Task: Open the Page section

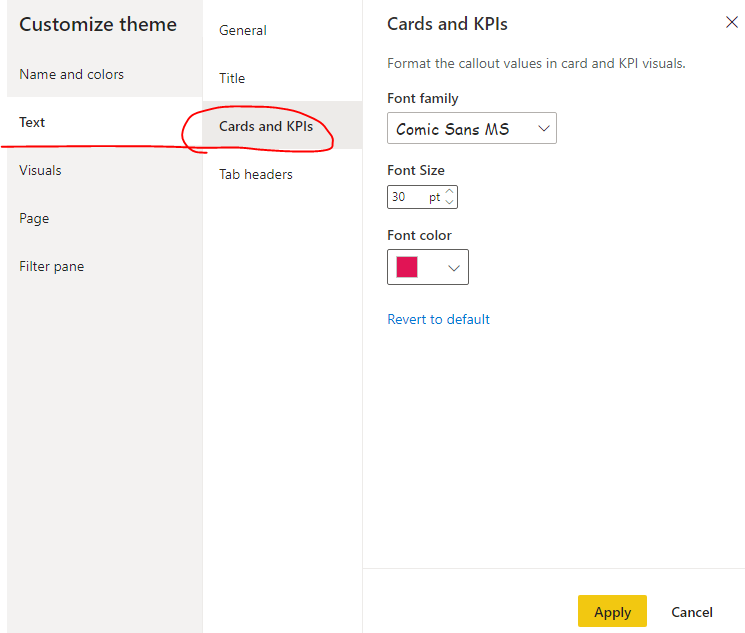Action: (x=105, y=218)
